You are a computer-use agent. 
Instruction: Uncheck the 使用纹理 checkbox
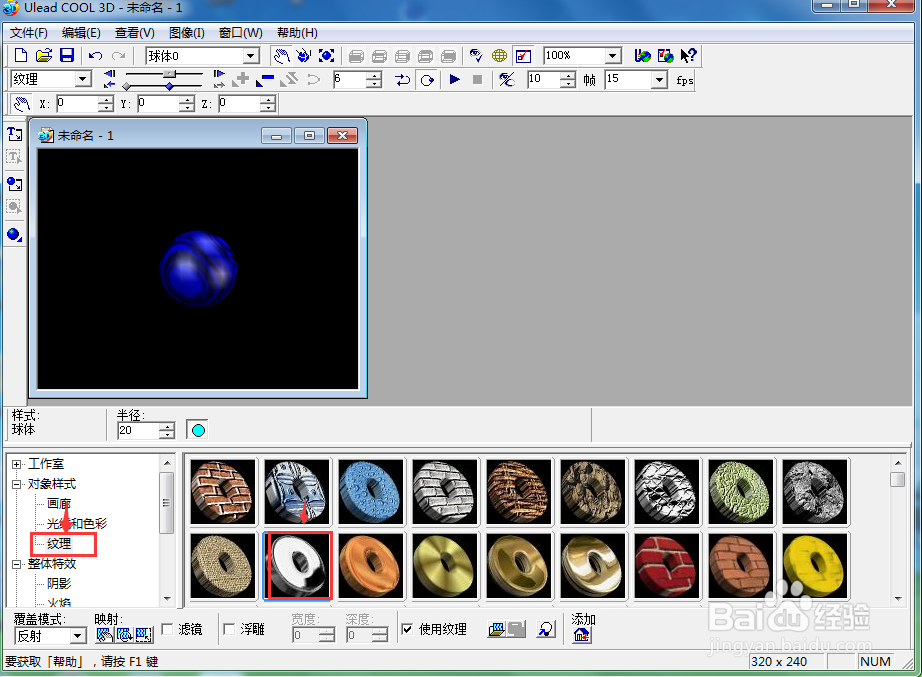(407, 629)
